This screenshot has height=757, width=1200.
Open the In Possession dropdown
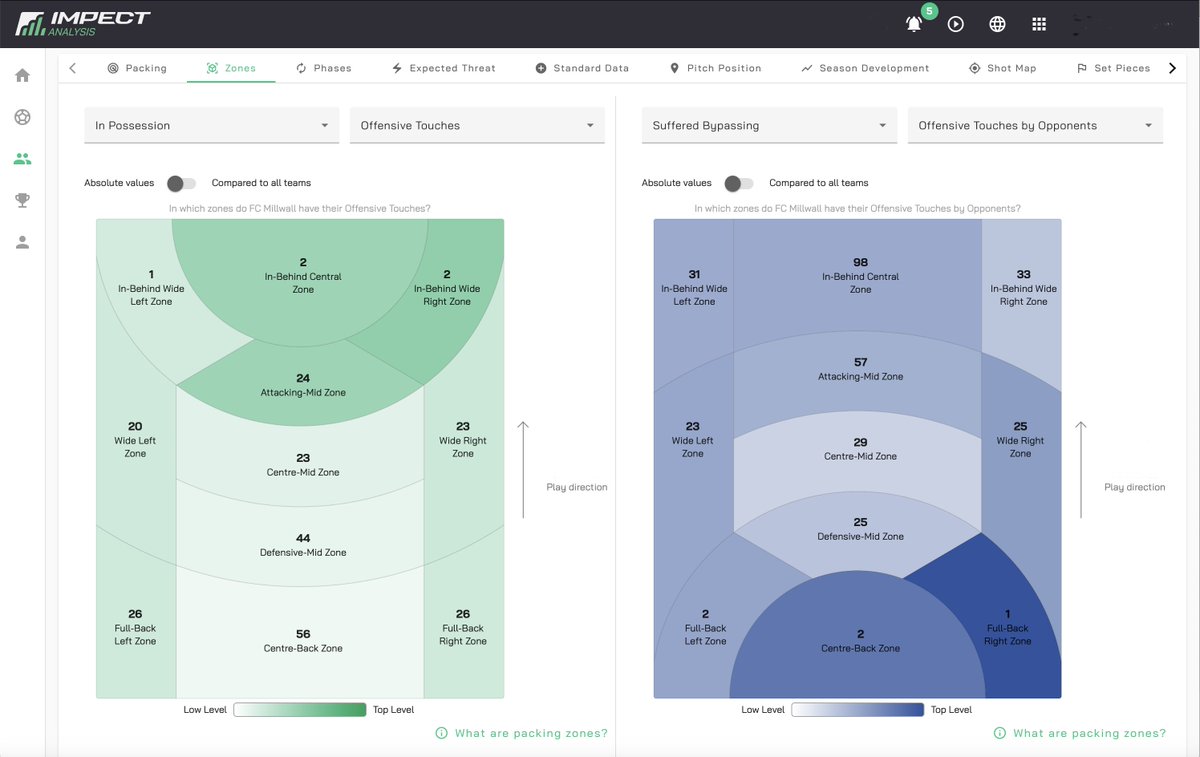tap(212, 126)
